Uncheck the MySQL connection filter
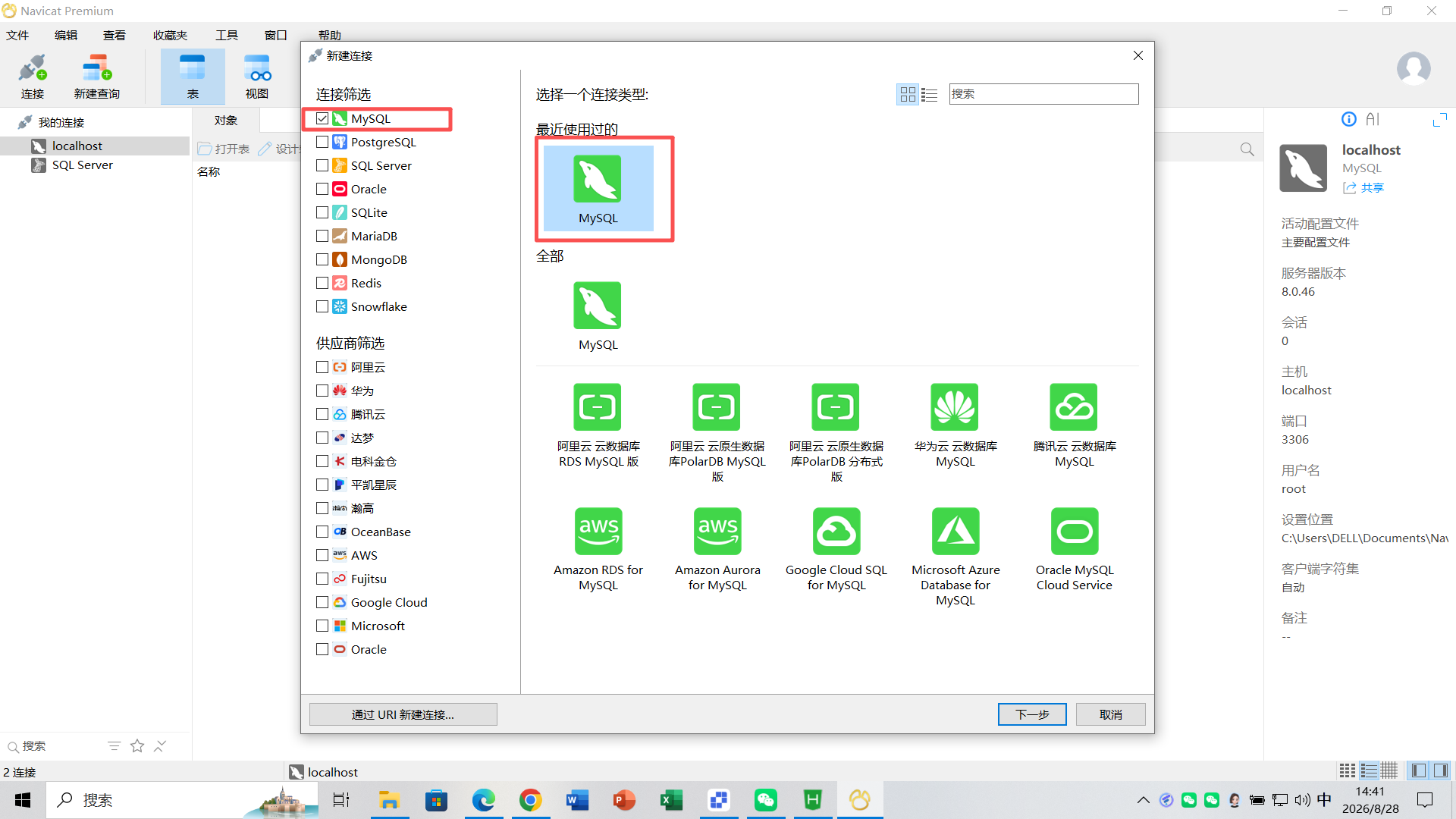This screenshot has width=1456, height=819. click(x=322, y=118)
